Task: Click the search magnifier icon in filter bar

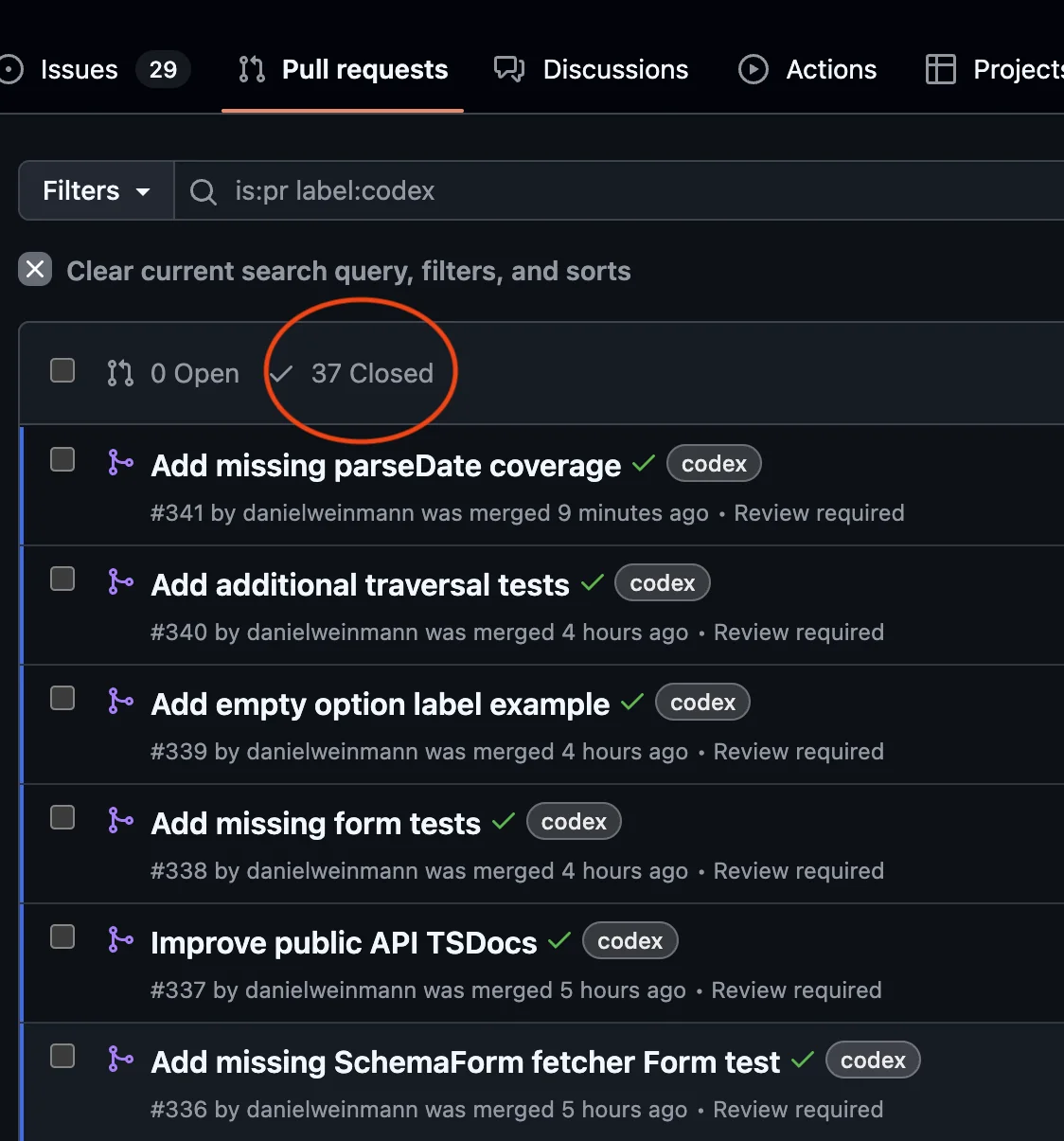Action: 203,191
